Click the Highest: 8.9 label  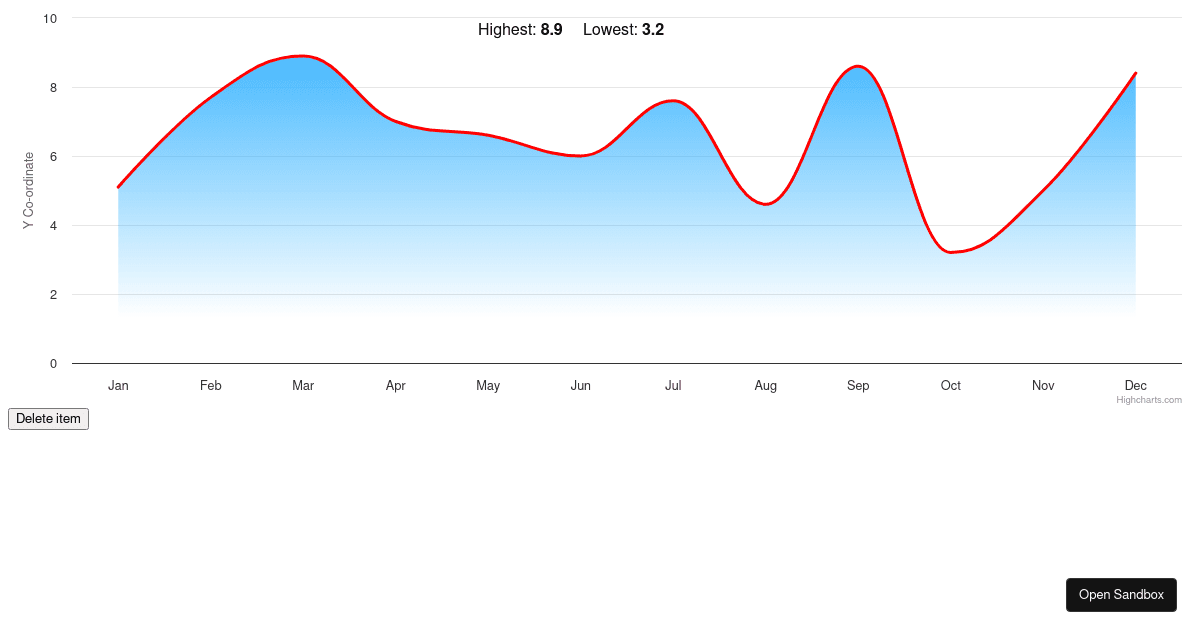520,30
